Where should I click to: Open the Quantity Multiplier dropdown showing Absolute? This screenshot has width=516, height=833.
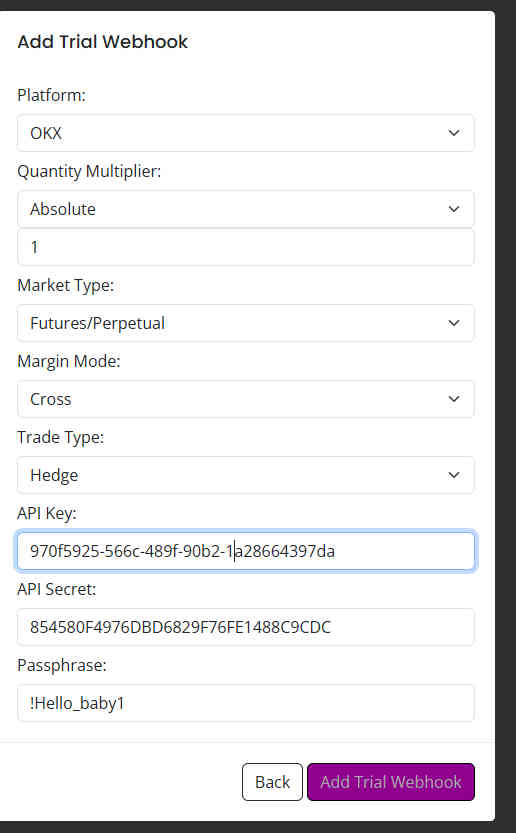(x=246, y=209)
